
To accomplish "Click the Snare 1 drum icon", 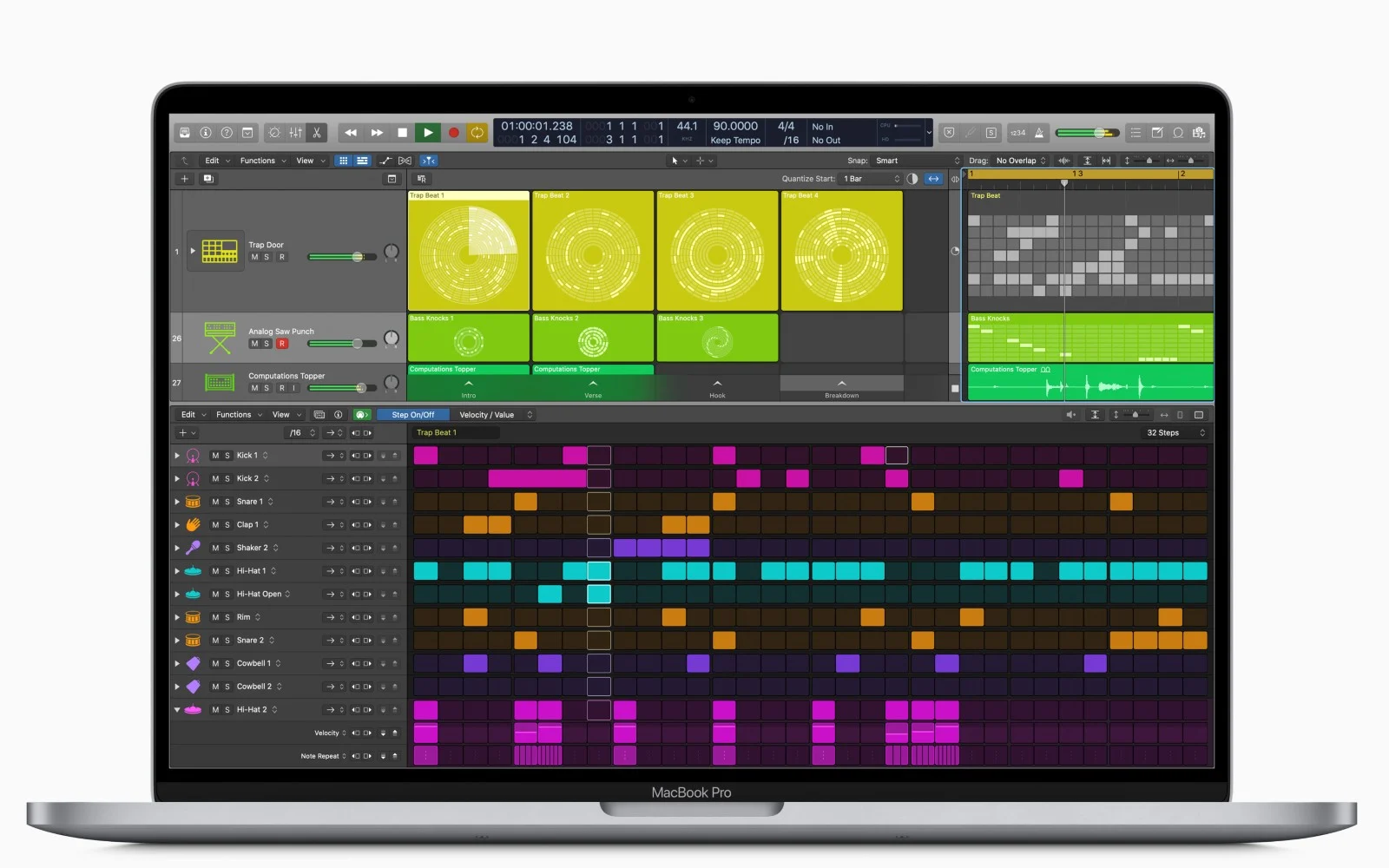I will 193,502.
